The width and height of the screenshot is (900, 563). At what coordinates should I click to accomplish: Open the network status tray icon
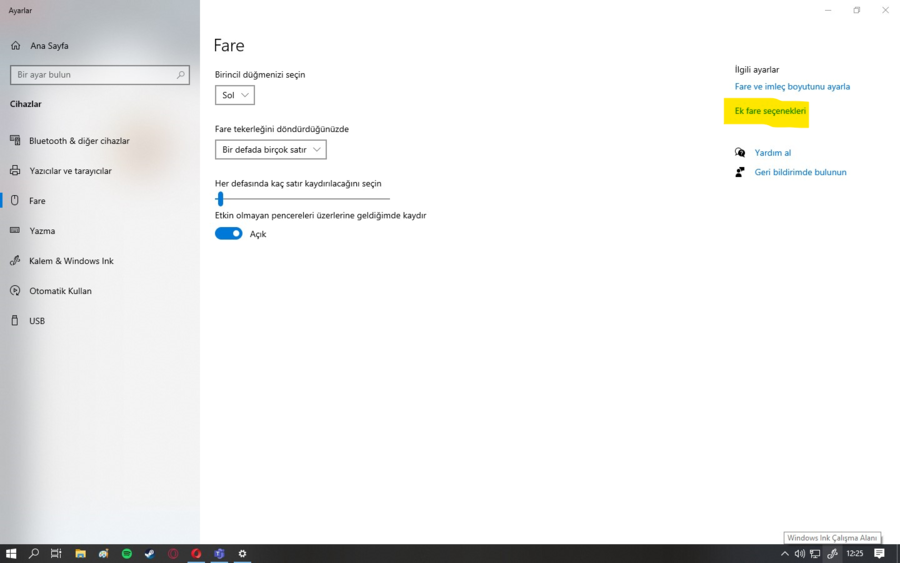(x=814, y=554)
